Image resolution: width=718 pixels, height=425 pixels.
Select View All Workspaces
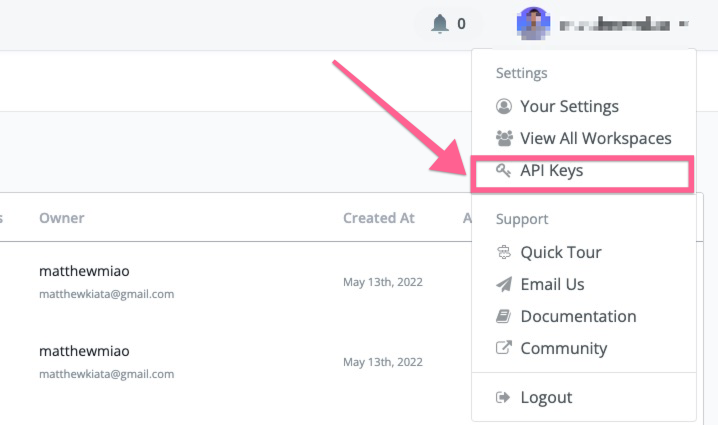pos(596,138)
